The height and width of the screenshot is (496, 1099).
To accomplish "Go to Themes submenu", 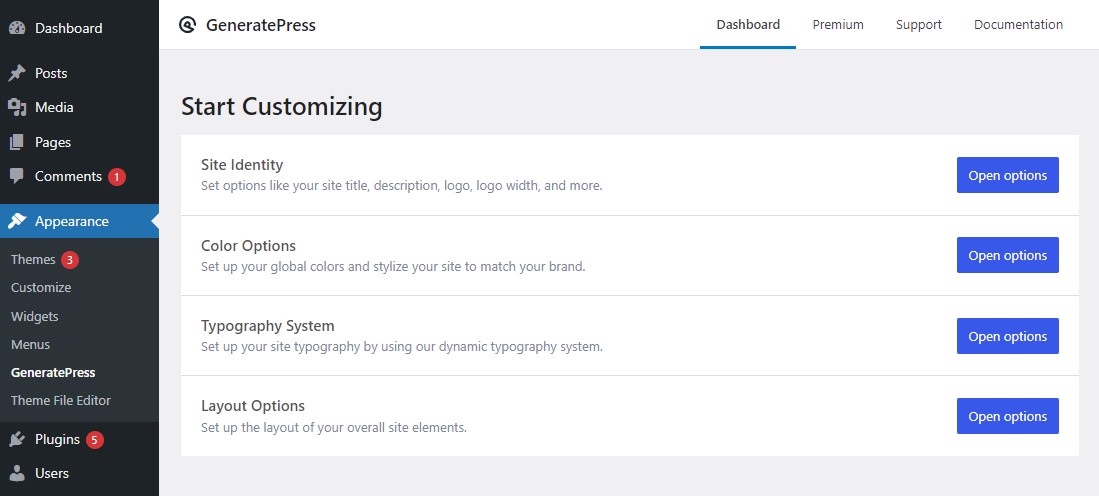I will (33, 259).
